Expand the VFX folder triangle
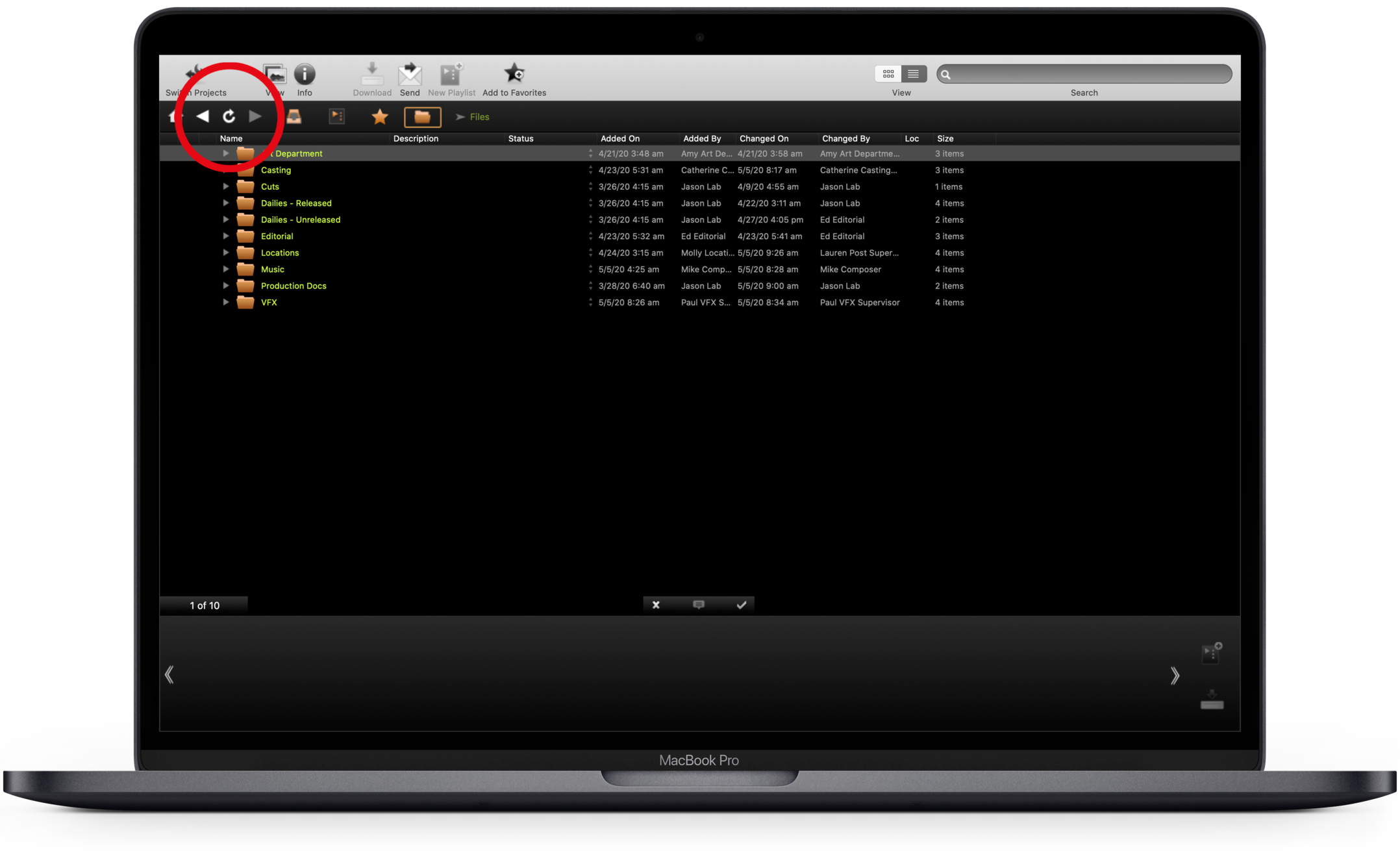The height and width of the screenshot is (851, 1400). pos(225,303)
